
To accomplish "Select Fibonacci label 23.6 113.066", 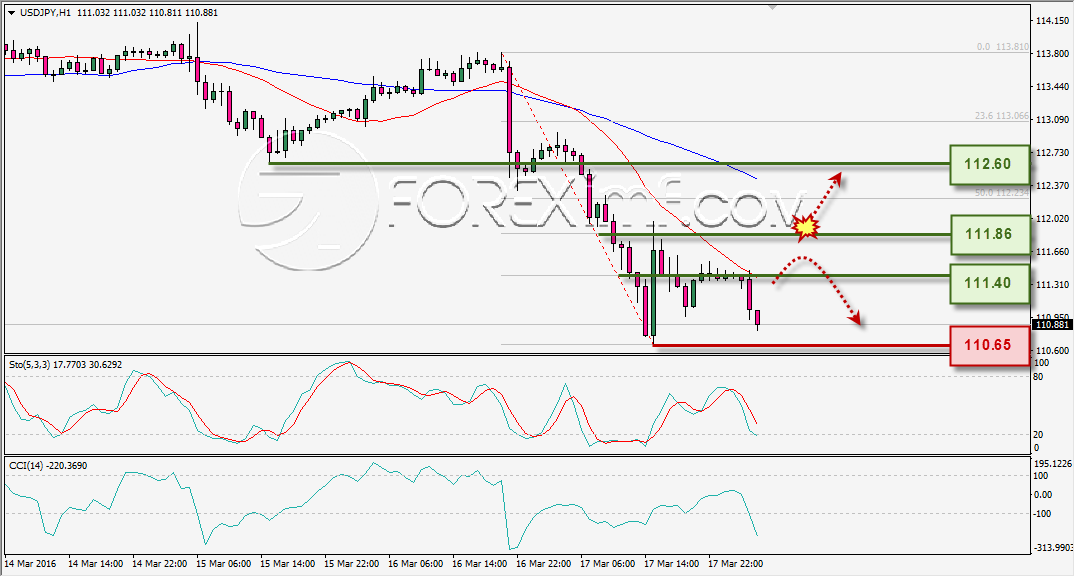I will click(x=1002, y=116).
